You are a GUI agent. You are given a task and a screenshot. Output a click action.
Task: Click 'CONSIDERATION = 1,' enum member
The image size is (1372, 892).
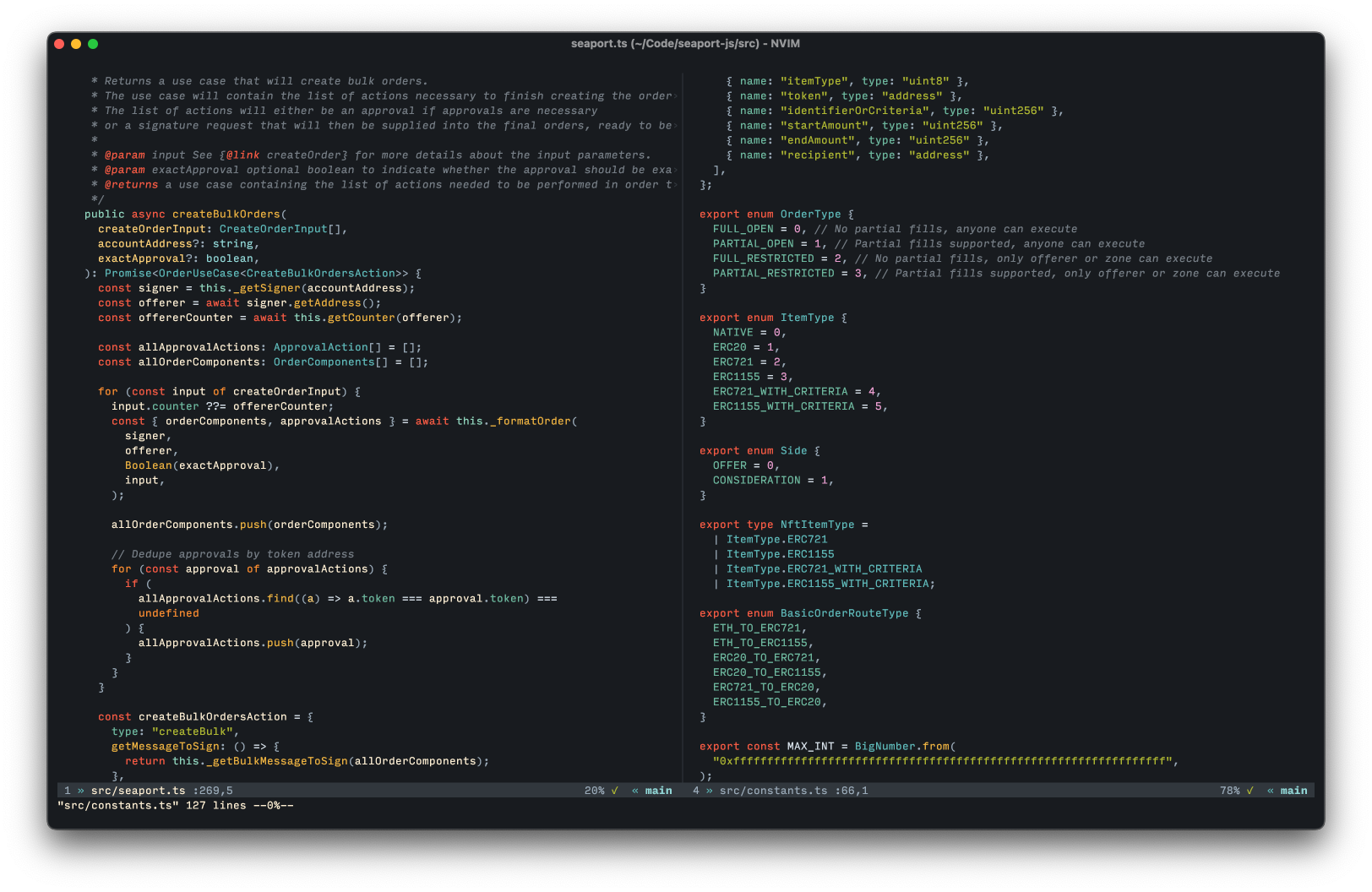tap(774, 481)
